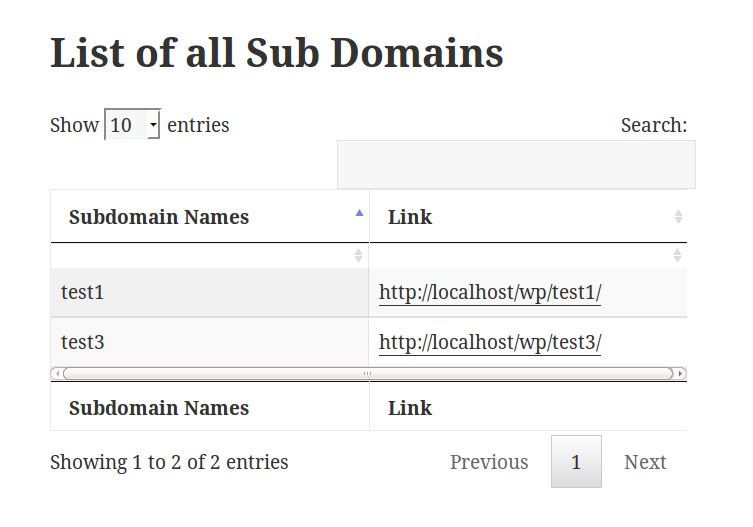Click the Link column header text
The height and width of the screenshot is (527, 753).
410,217
